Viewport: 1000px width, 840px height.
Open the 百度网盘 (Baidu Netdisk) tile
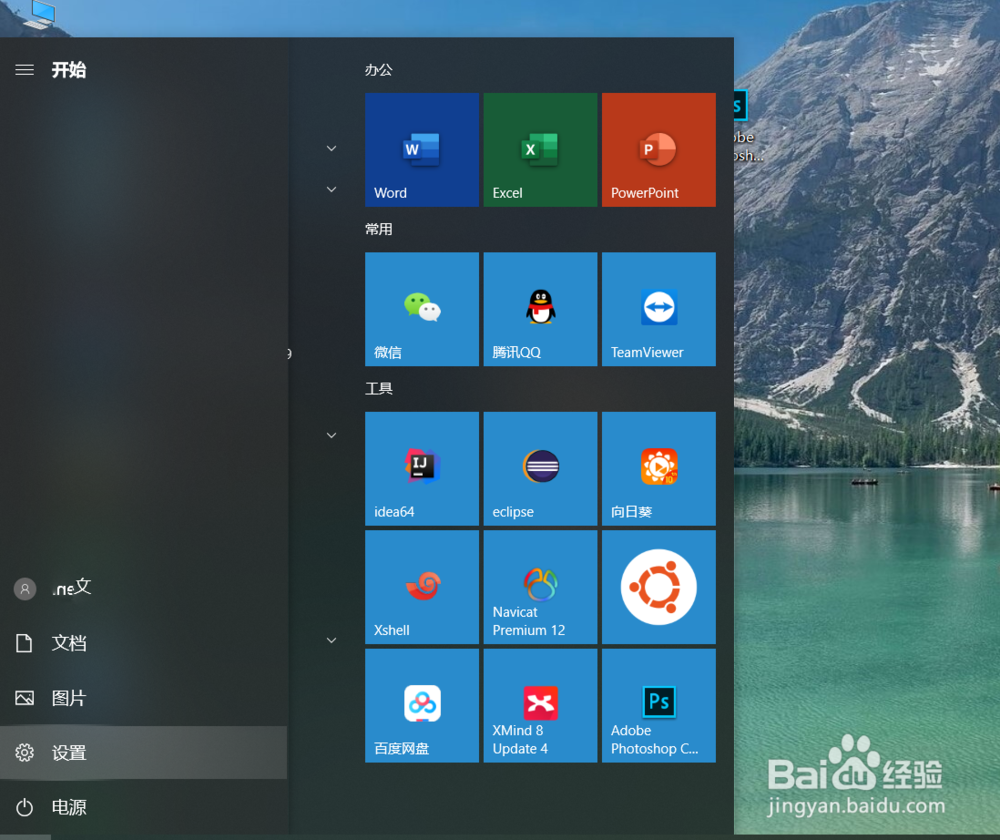pyautogui.click(x=421, y=705)
